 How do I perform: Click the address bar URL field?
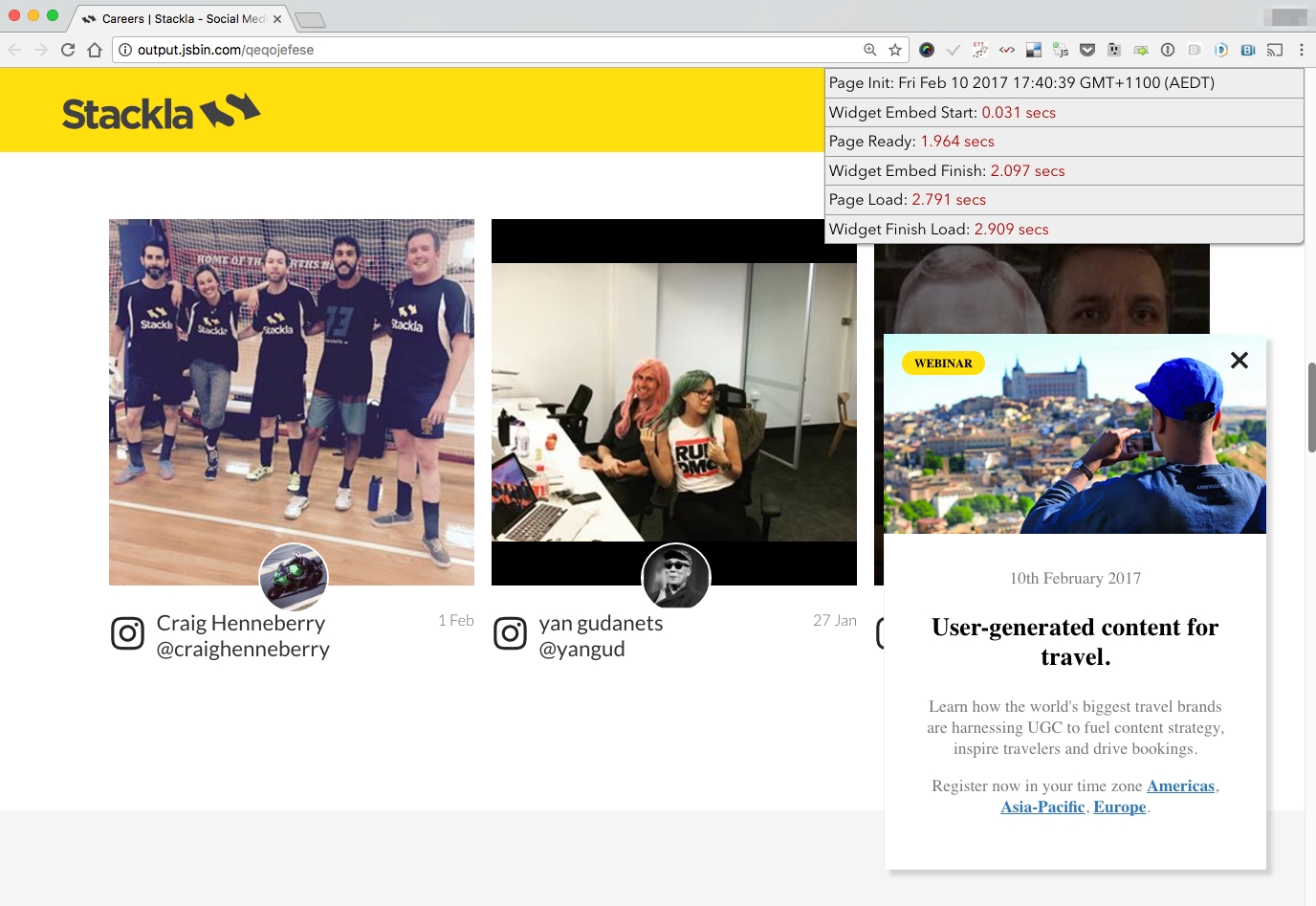(x=478, y=50)
